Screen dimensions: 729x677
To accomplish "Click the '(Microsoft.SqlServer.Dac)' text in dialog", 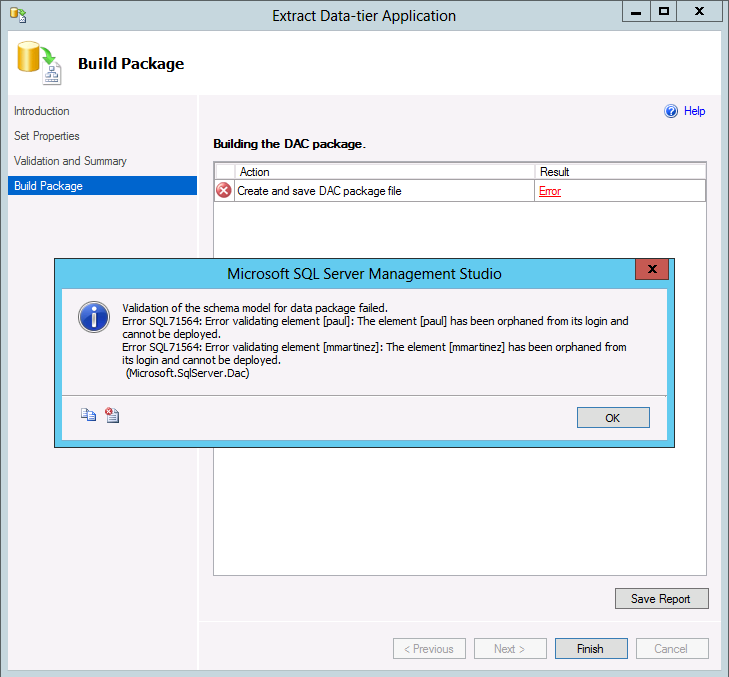I will [187, 373].
